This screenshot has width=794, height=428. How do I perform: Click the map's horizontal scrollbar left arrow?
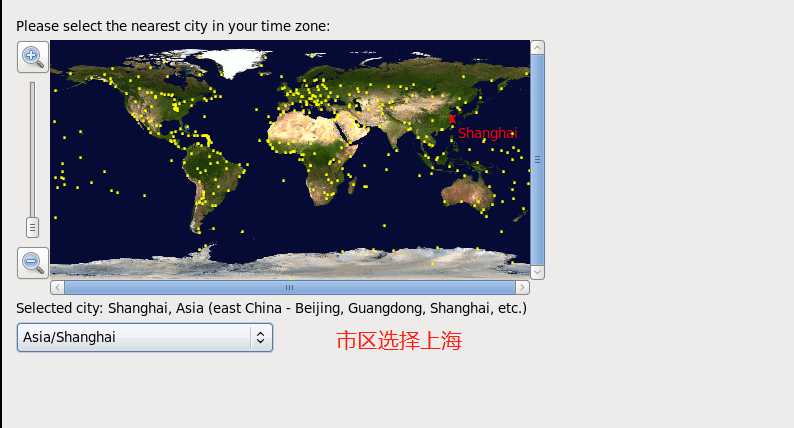click(x=57, y=288)
